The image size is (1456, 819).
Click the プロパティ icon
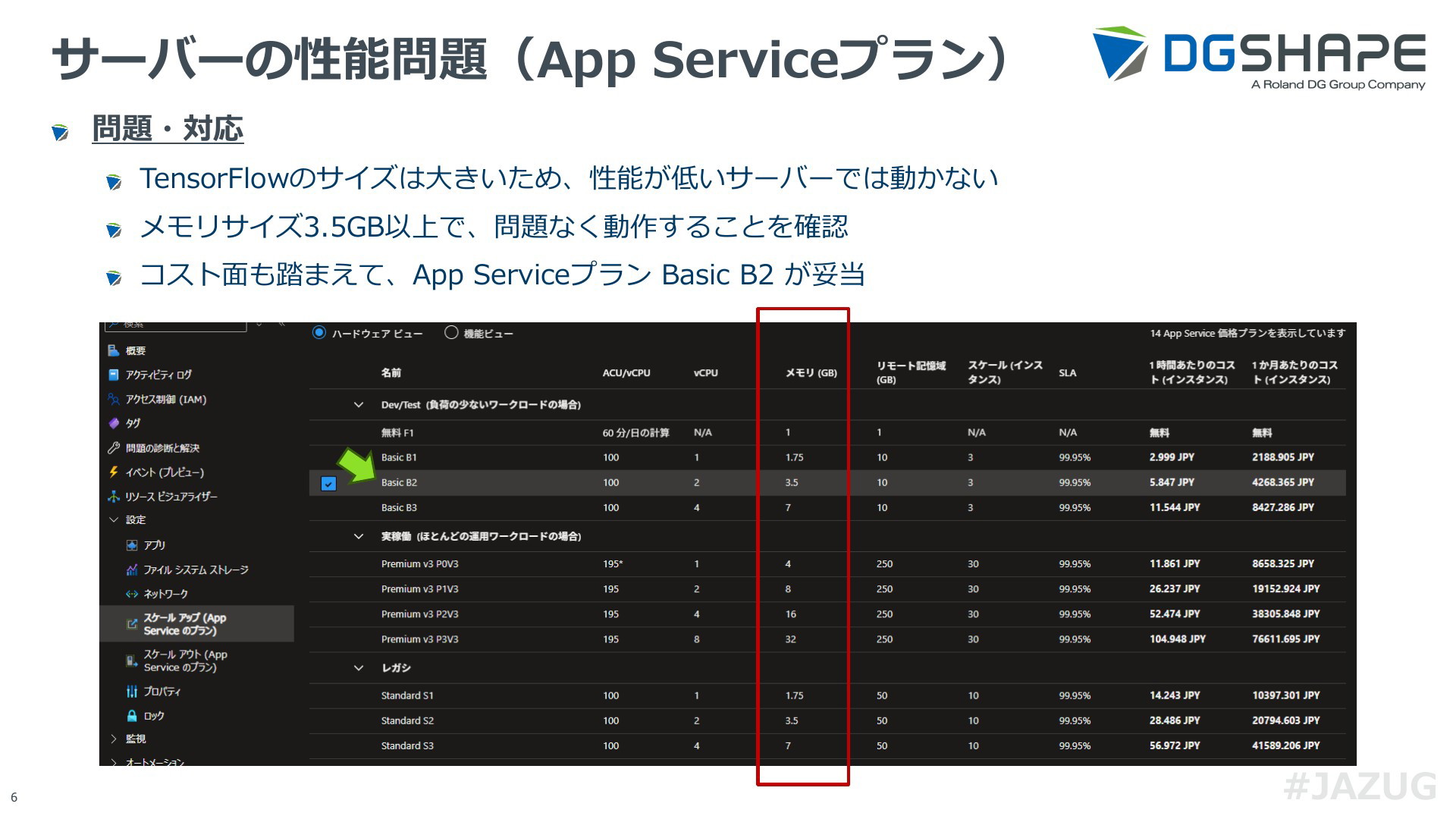[132, 691]
